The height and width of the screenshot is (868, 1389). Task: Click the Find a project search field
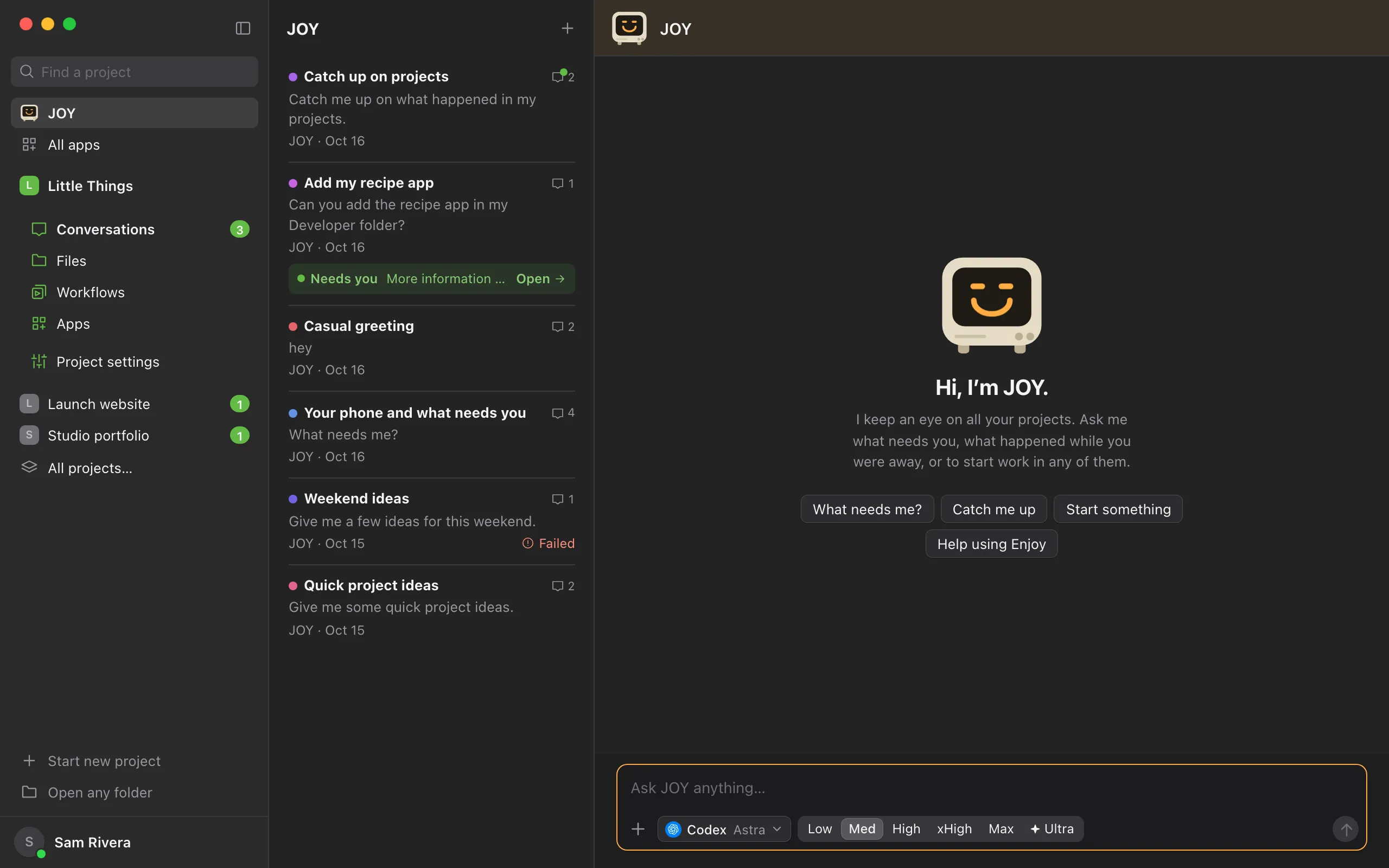point(135,72)
